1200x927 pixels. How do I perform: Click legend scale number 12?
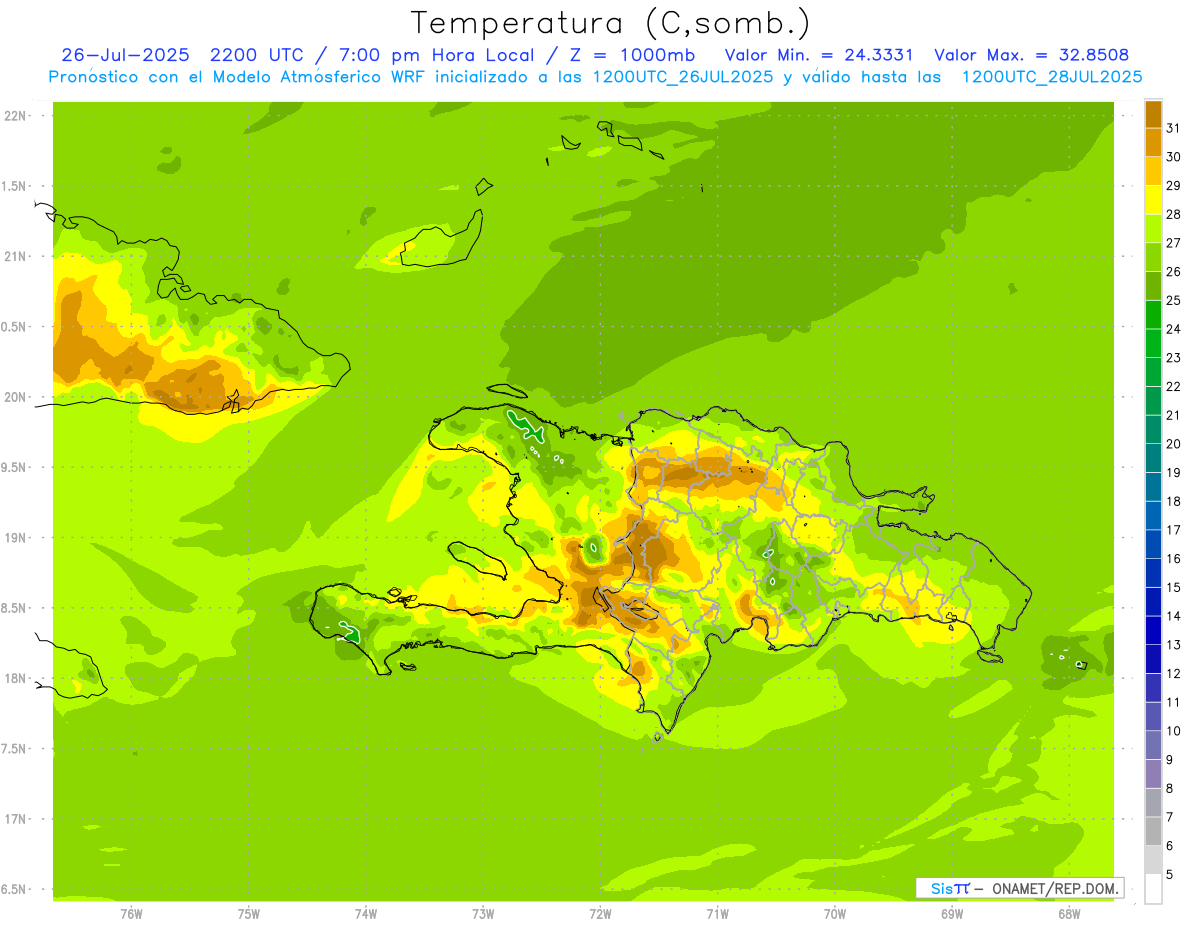[x=1174, y=673]
